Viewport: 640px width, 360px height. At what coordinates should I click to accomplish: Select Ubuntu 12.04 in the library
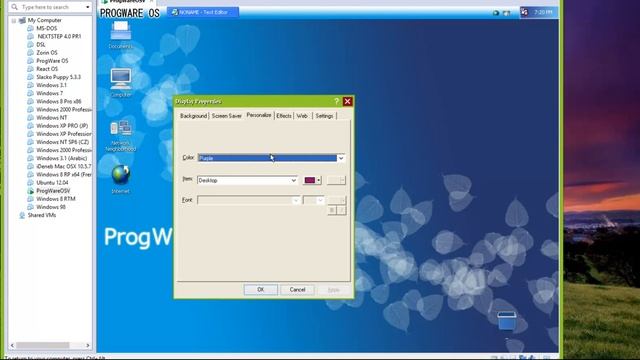pyautogui.click(x=52, y=182)
